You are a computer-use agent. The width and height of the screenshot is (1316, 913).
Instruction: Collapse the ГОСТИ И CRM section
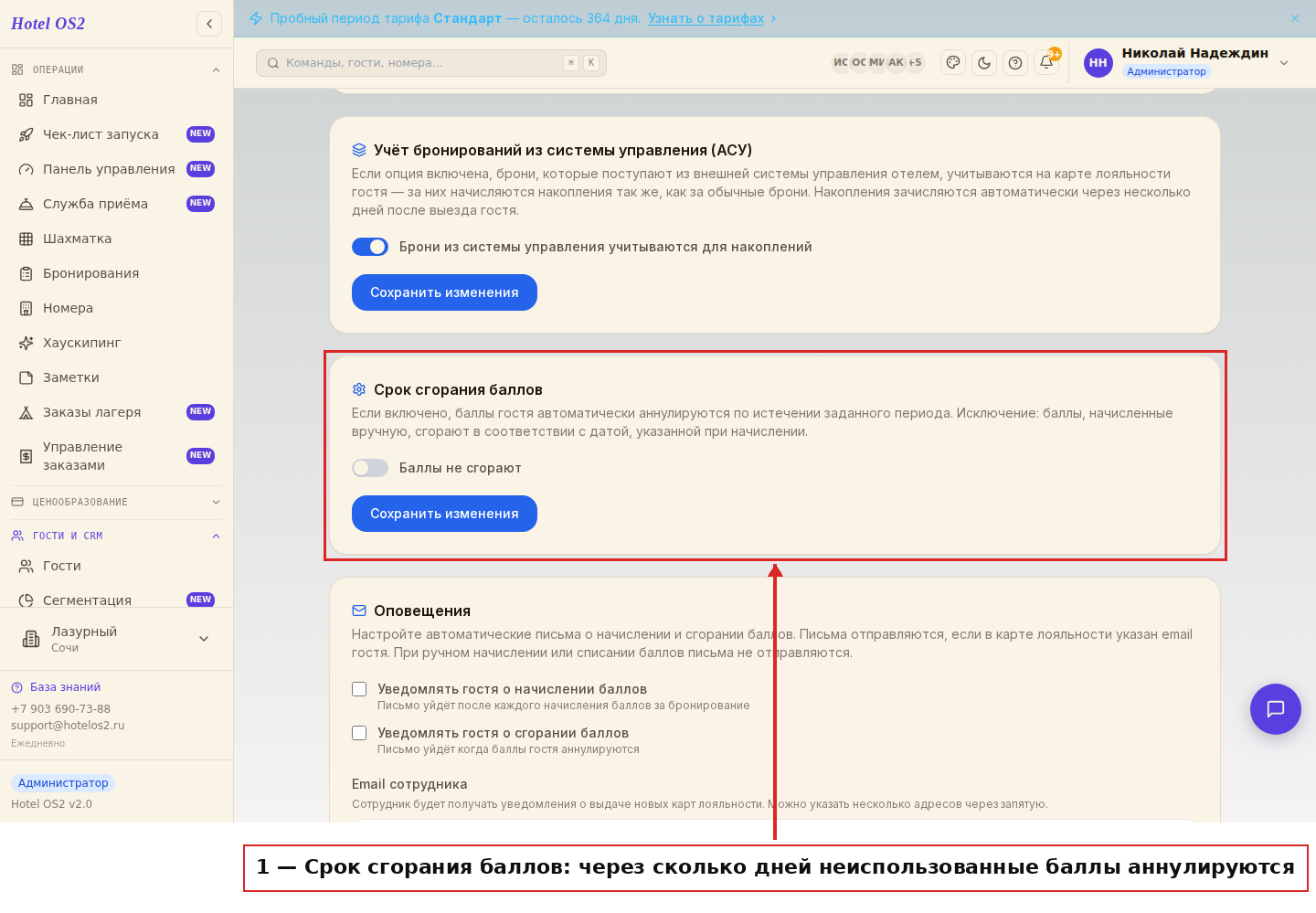(x=116, y=536)
